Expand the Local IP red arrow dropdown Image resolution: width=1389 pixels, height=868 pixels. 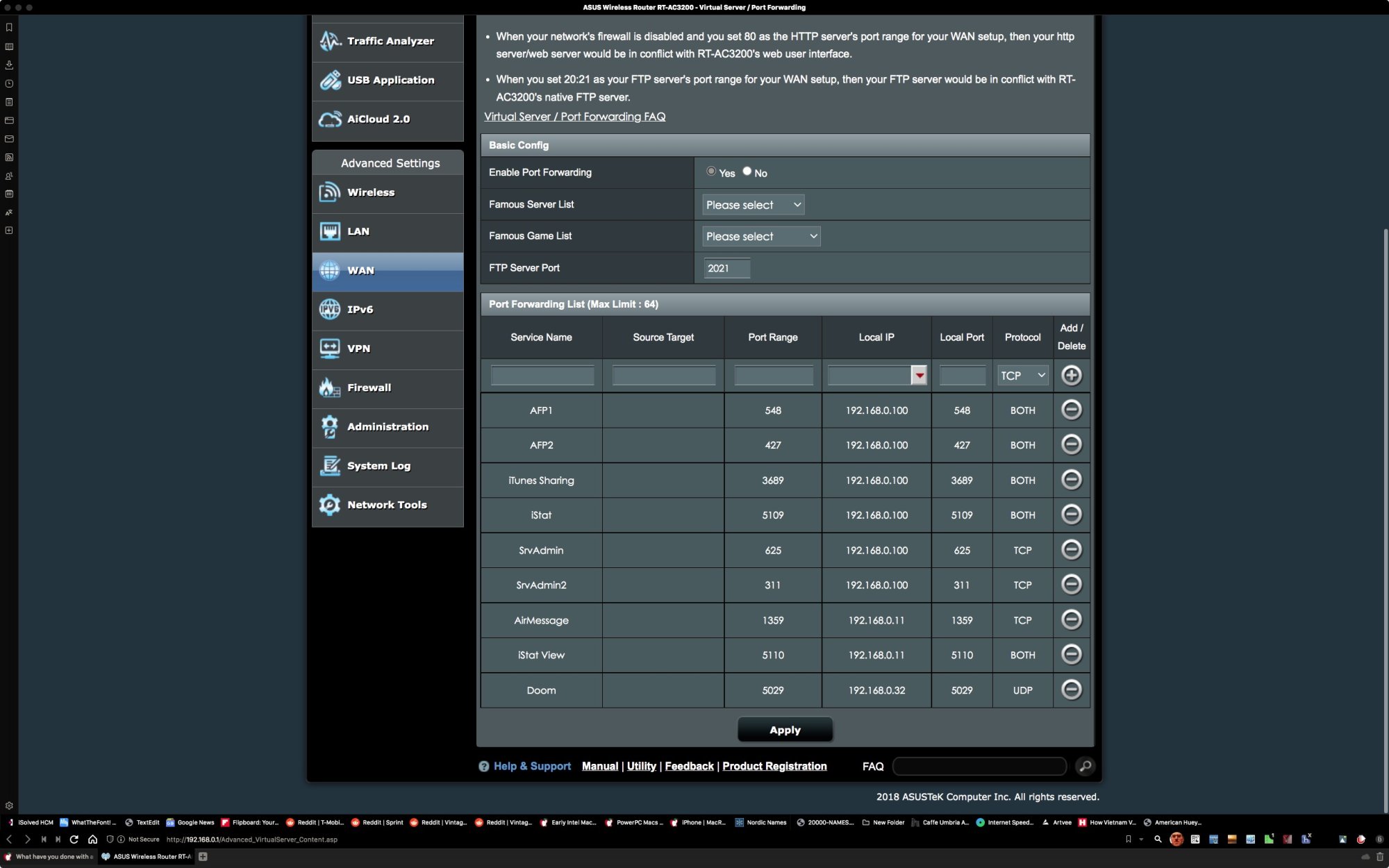click(919, 376)
